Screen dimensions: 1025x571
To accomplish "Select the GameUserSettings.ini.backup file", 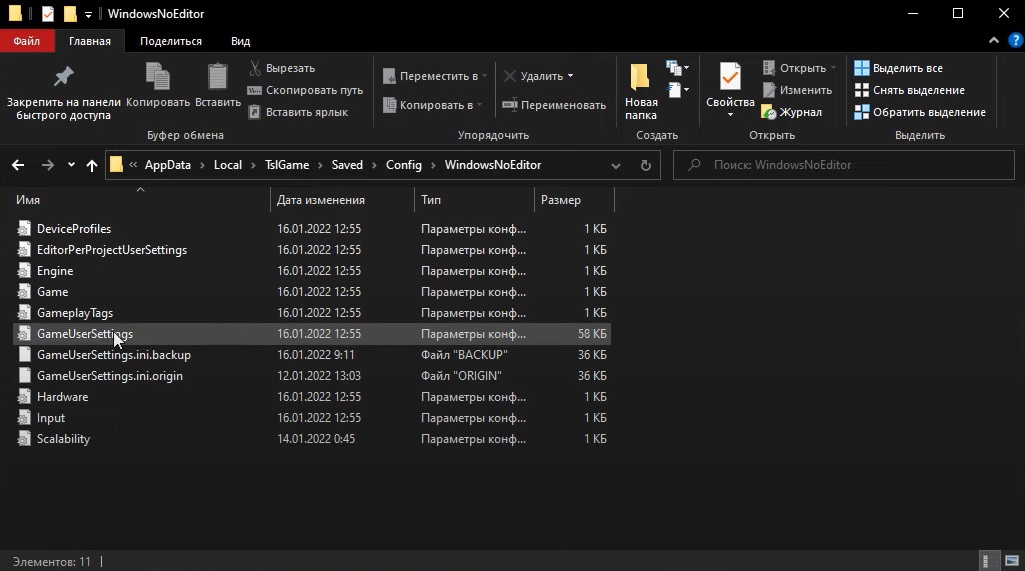I will tap(113, 355).
